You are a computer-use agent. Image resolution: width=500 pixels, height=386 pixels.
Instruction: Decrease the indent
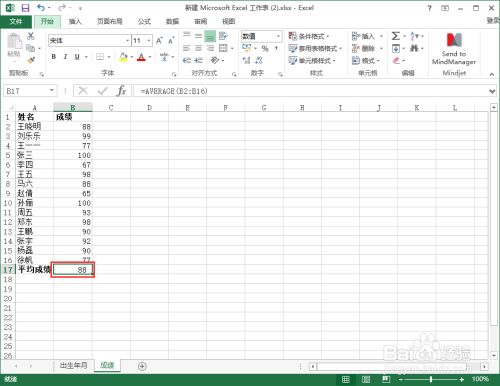click(187, 60)
